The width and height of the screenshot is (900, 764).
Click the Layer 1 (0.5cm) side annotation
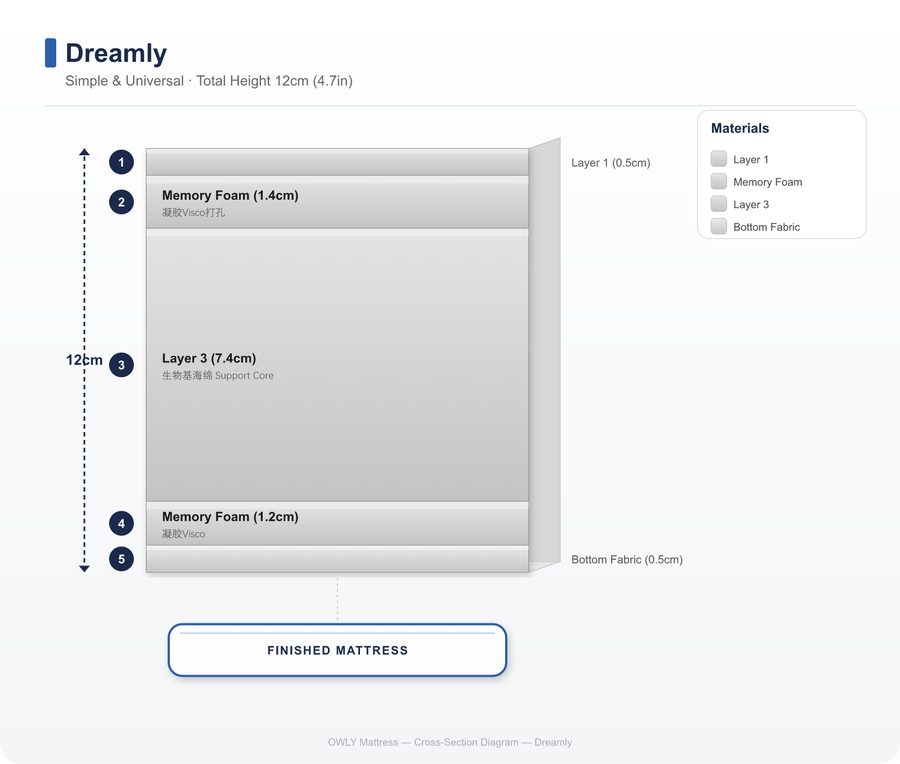(611, 163)
